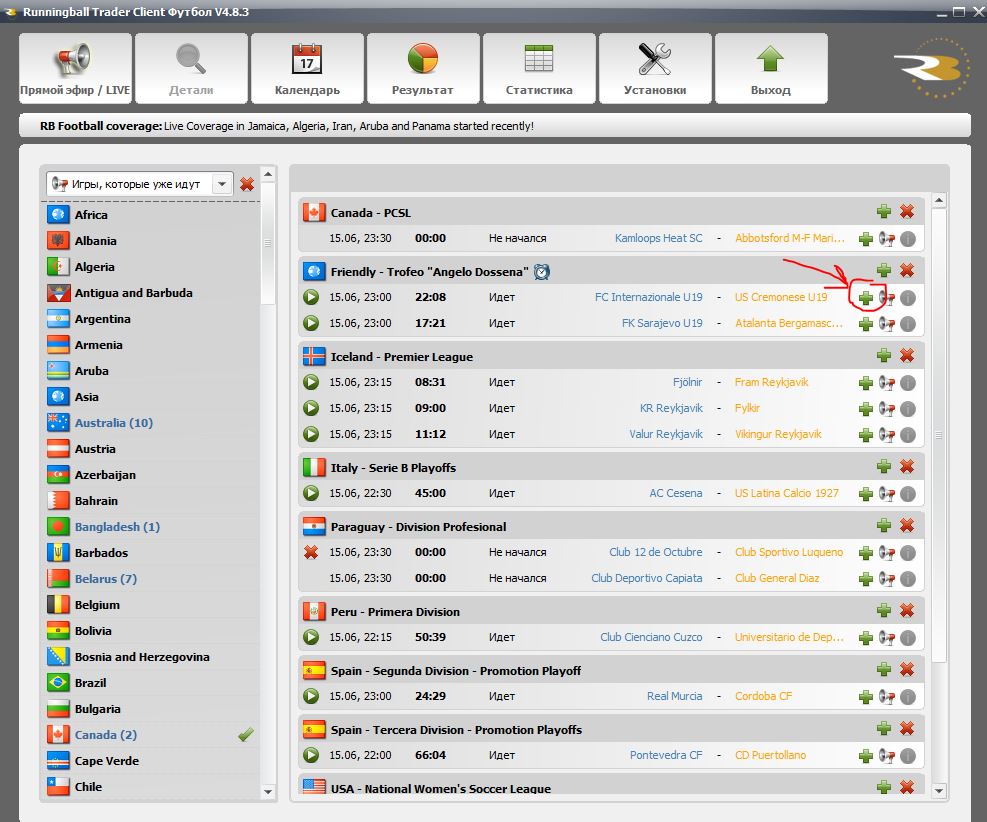Screen dimensions: 987x822
Task: Remove the Italy - Serie B Playoffs group
Action: pos(907,466)
